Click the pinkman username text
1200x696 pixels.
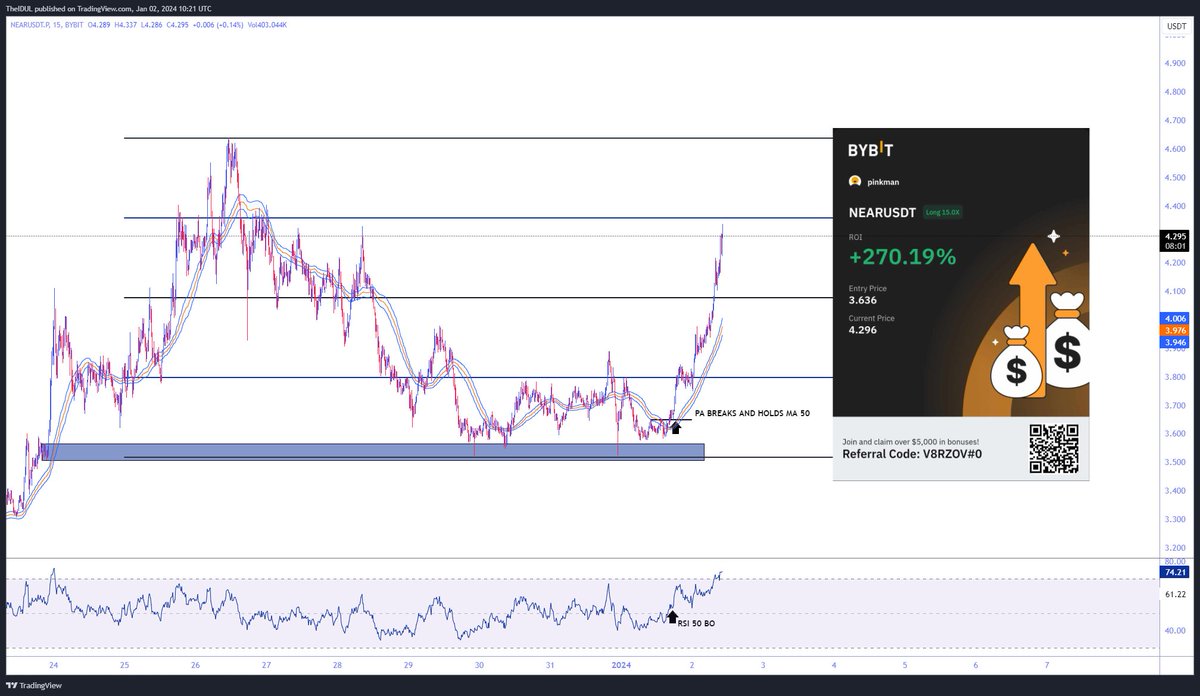882,182
